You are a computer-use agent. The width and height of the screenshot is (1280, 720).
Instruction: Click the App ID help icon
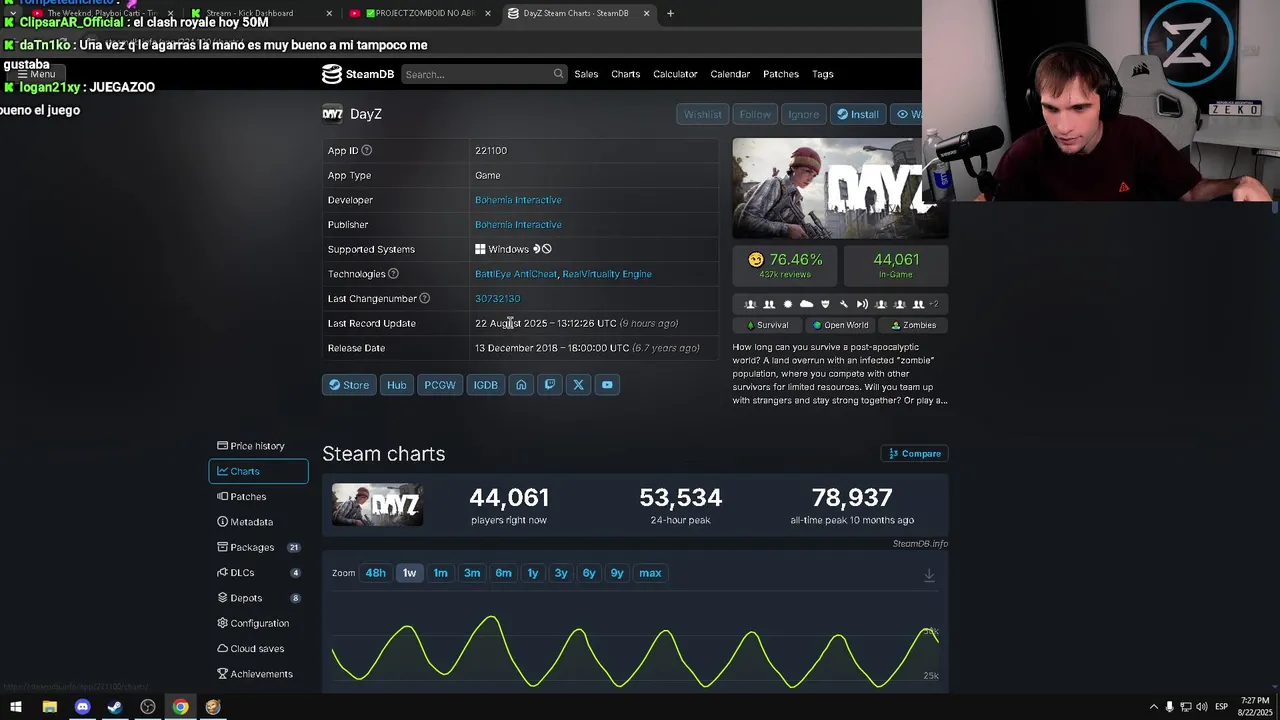click(x=366, y=150)
